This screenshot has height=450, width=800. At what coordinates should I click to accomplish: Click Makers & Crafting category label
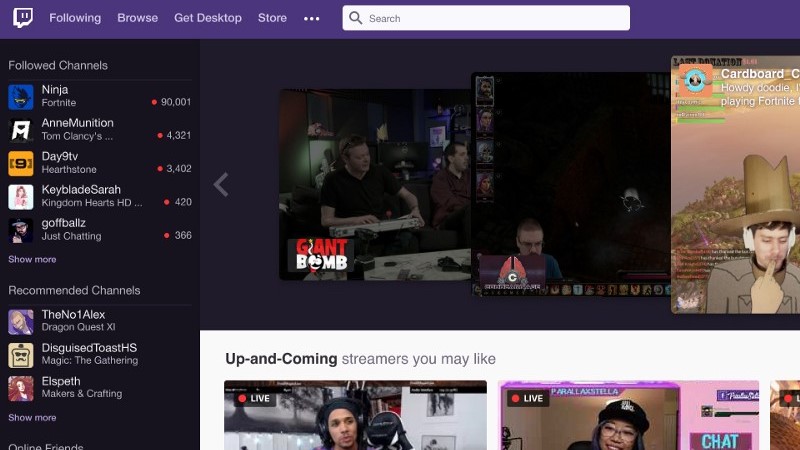point(82,393)
